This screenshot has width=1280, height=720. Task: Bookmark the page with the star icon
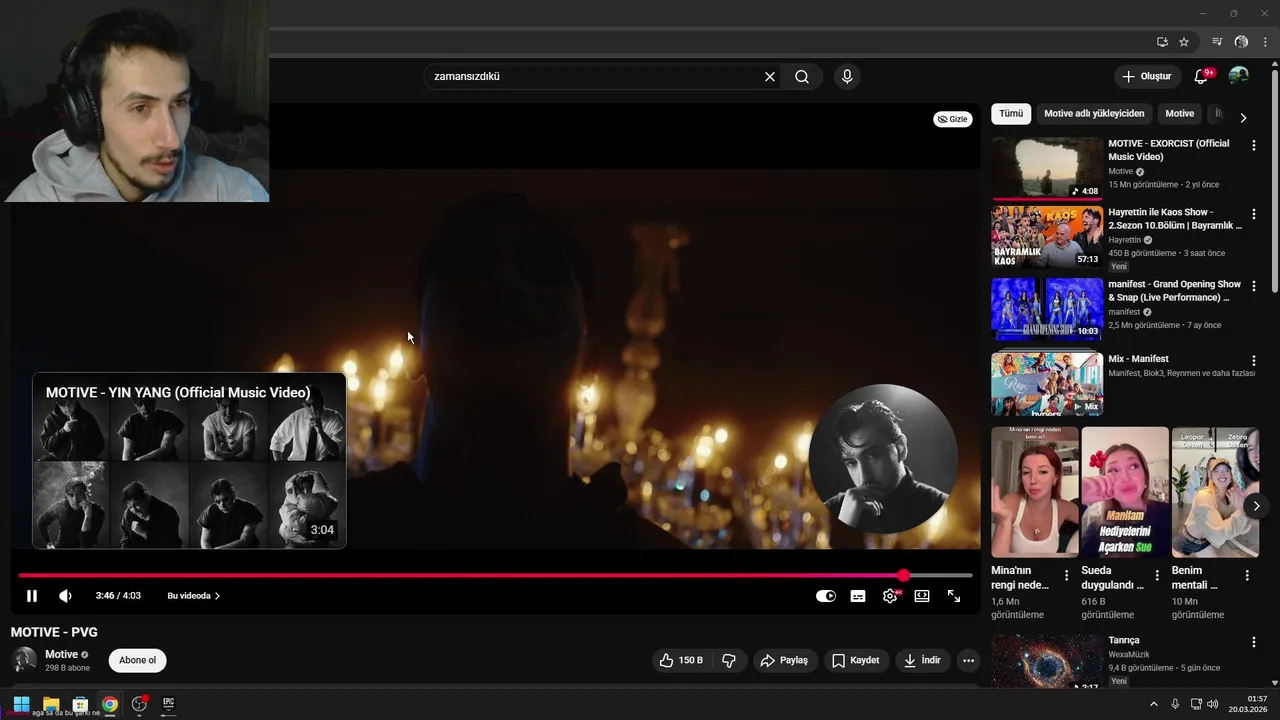click(x=1184, y=42)
